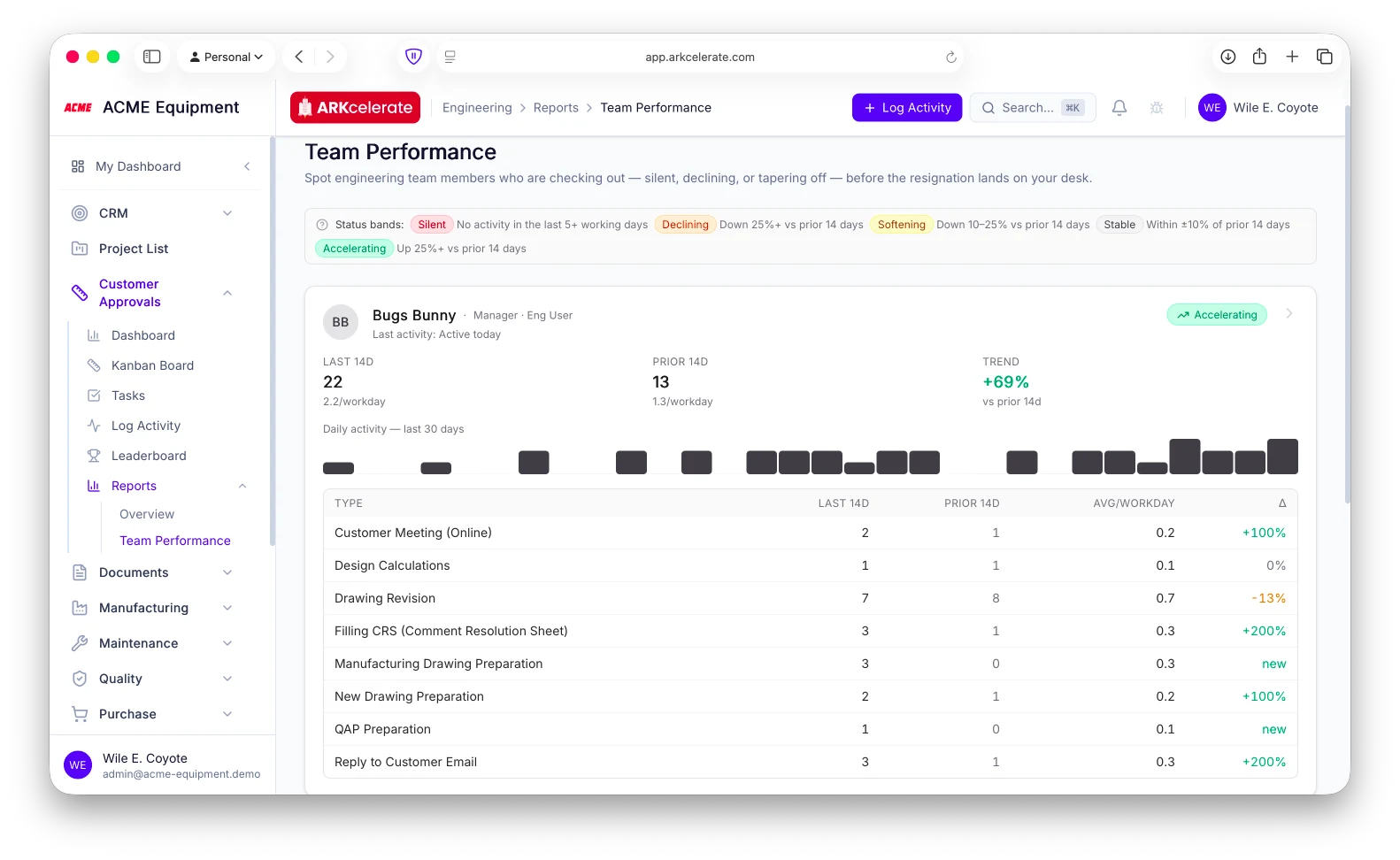Click the Customer Approvals ruler icon
1400x860 pixels.
pos(80,293)
